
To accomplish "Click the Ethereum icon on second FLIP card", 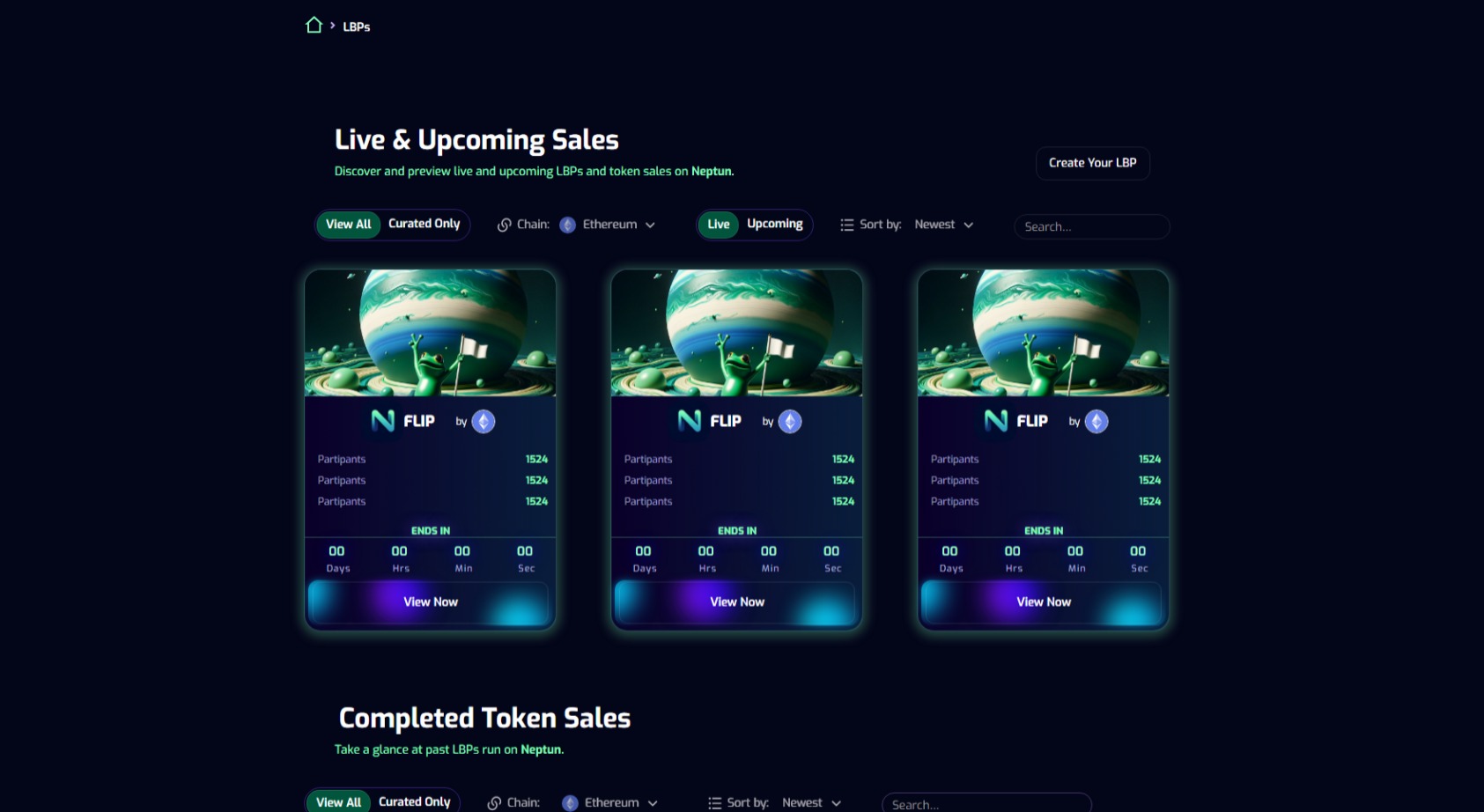I will point(790,422).
